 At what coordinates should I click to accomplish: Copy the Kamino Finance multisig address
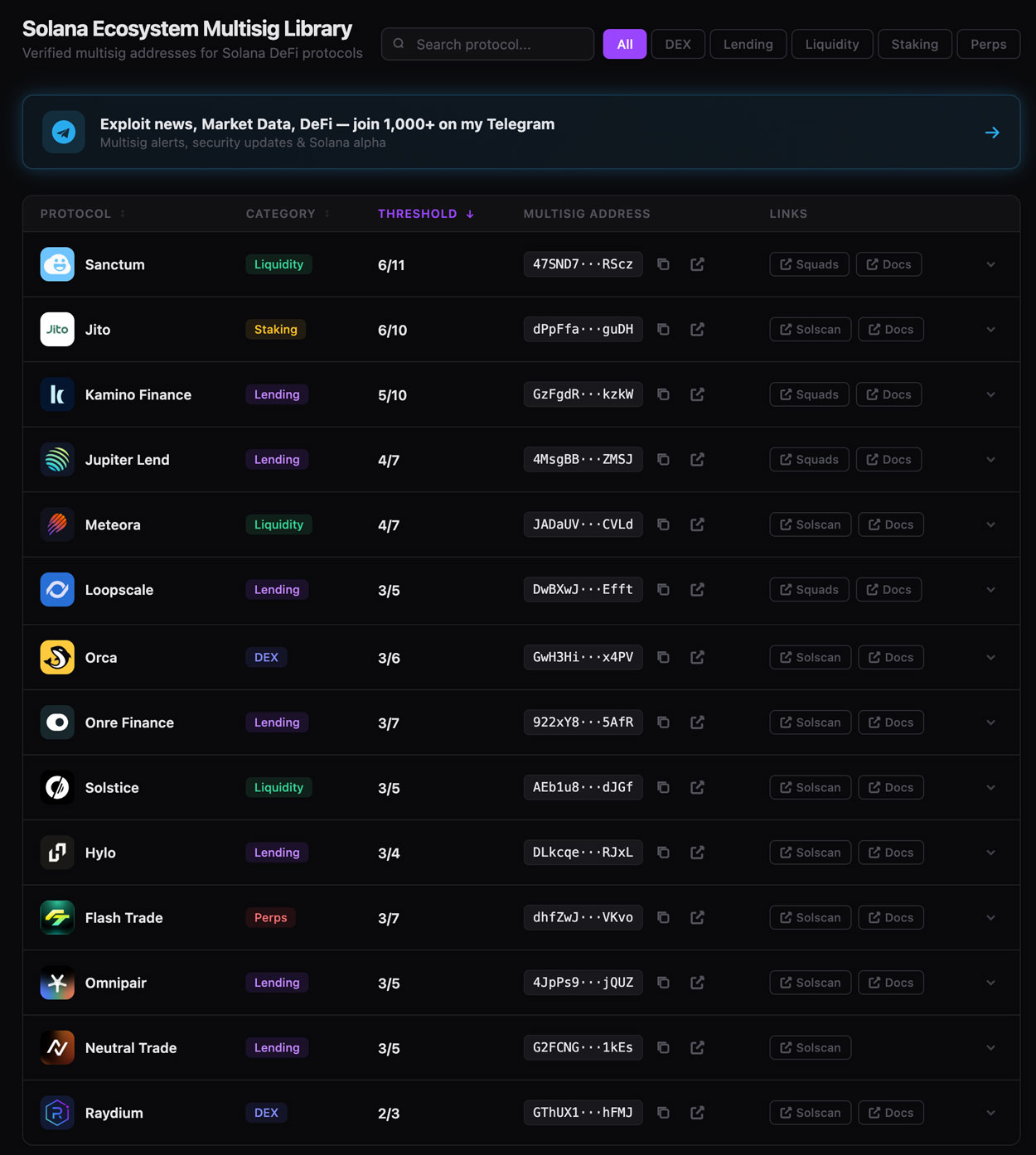[x=663, y=394]
